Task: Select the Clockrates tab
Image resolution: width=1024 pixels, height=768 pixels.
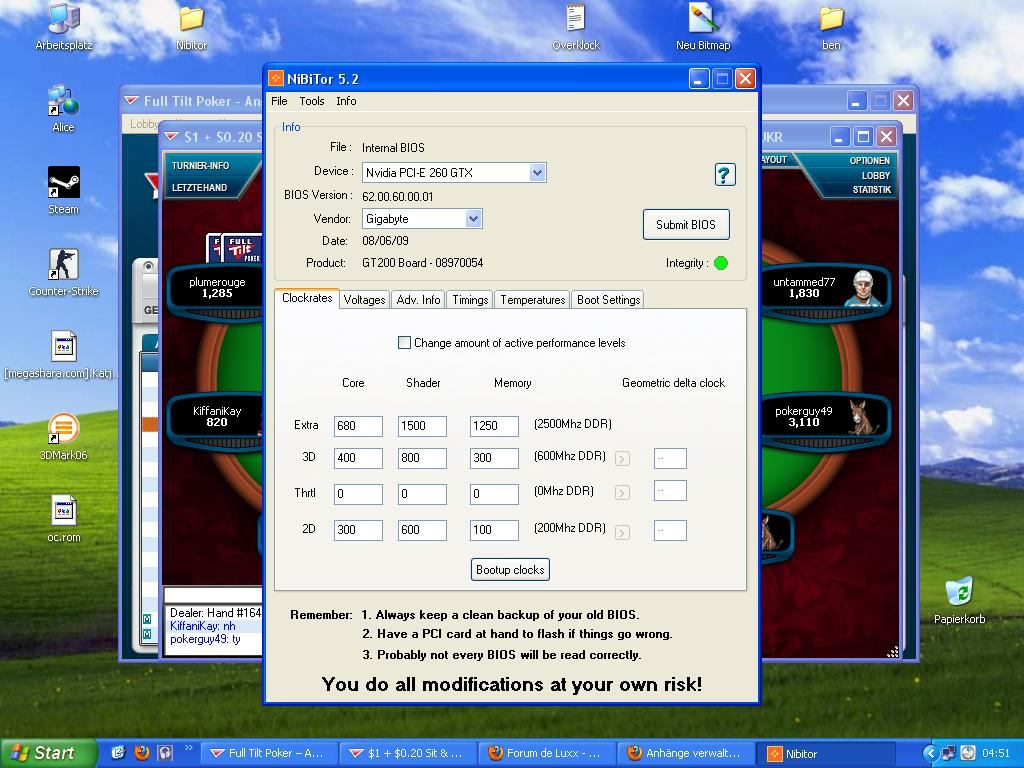Action: coord(307,298)
